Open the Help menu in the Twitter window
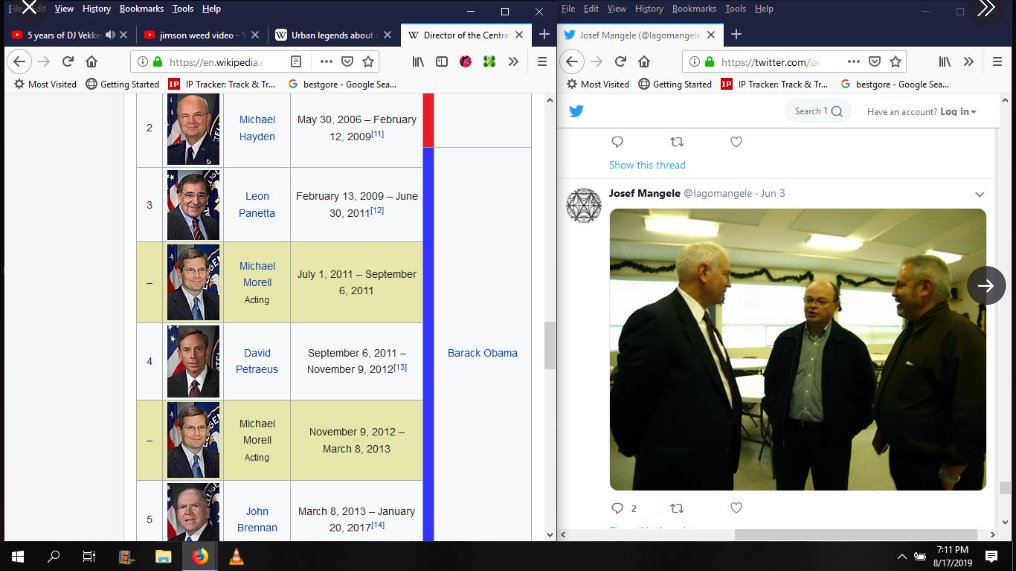The height and width of the screenshot is (571, 1016). pos(764,8)
